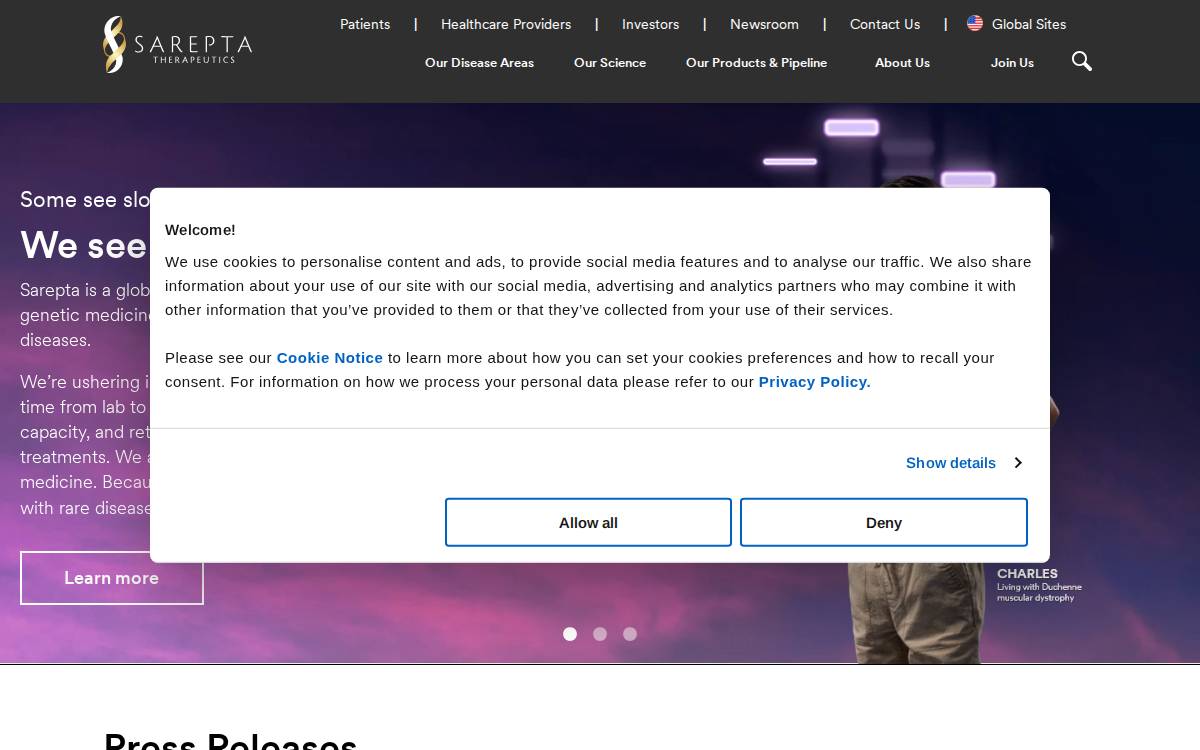1200x750 pixels.
Task: Open Contact Us page
Action: tap(885, 24)
